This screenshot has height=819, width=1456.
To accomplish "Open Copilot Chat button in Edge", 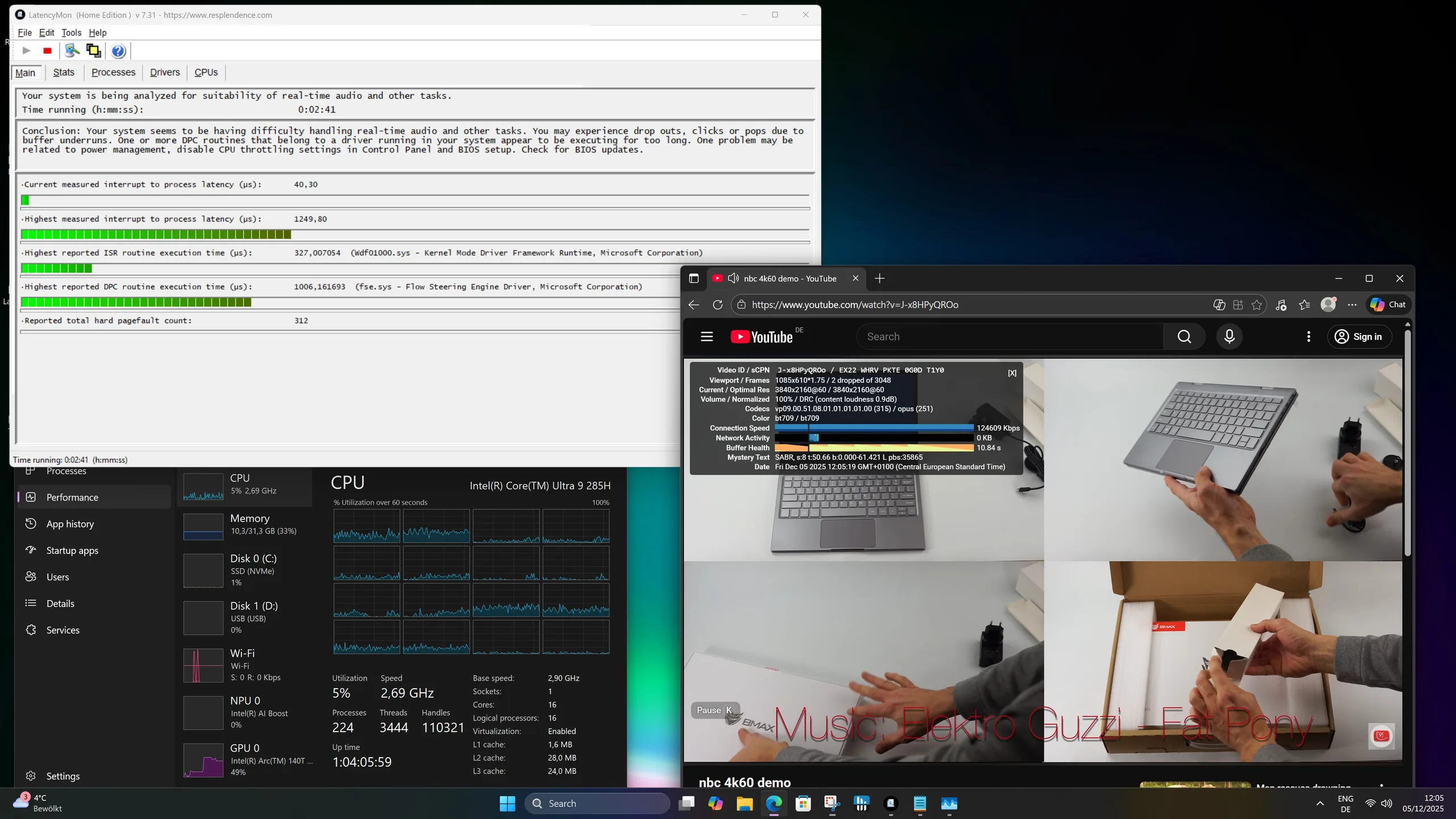I will point(1388,305).
